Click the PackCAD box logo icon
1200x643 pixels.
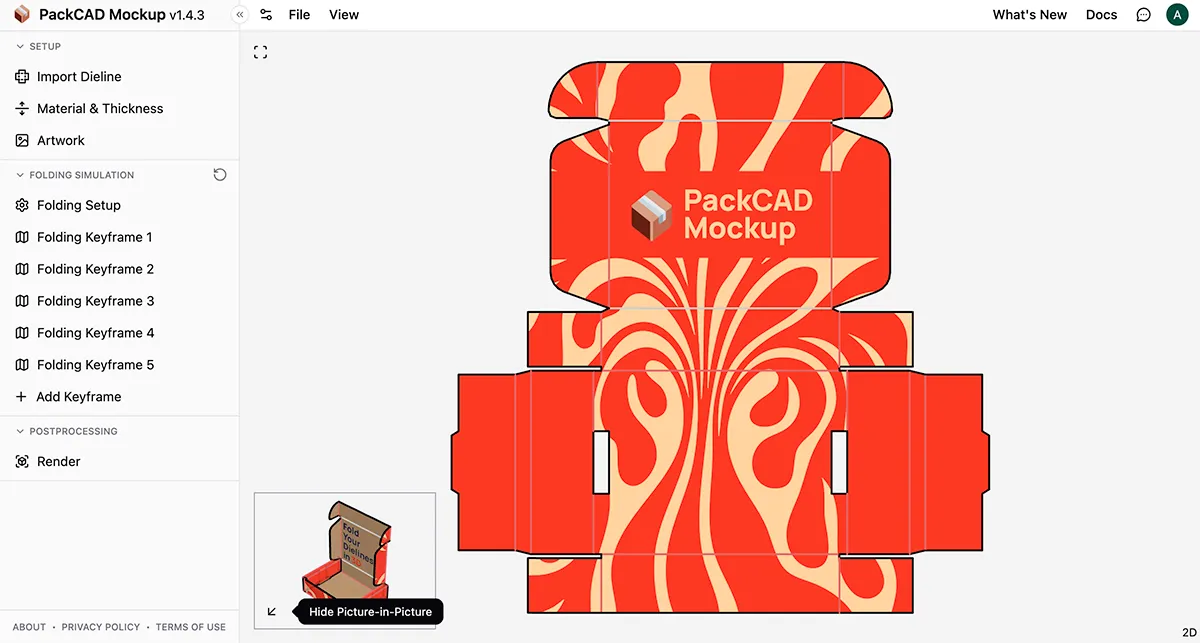(x=21, y=15)
